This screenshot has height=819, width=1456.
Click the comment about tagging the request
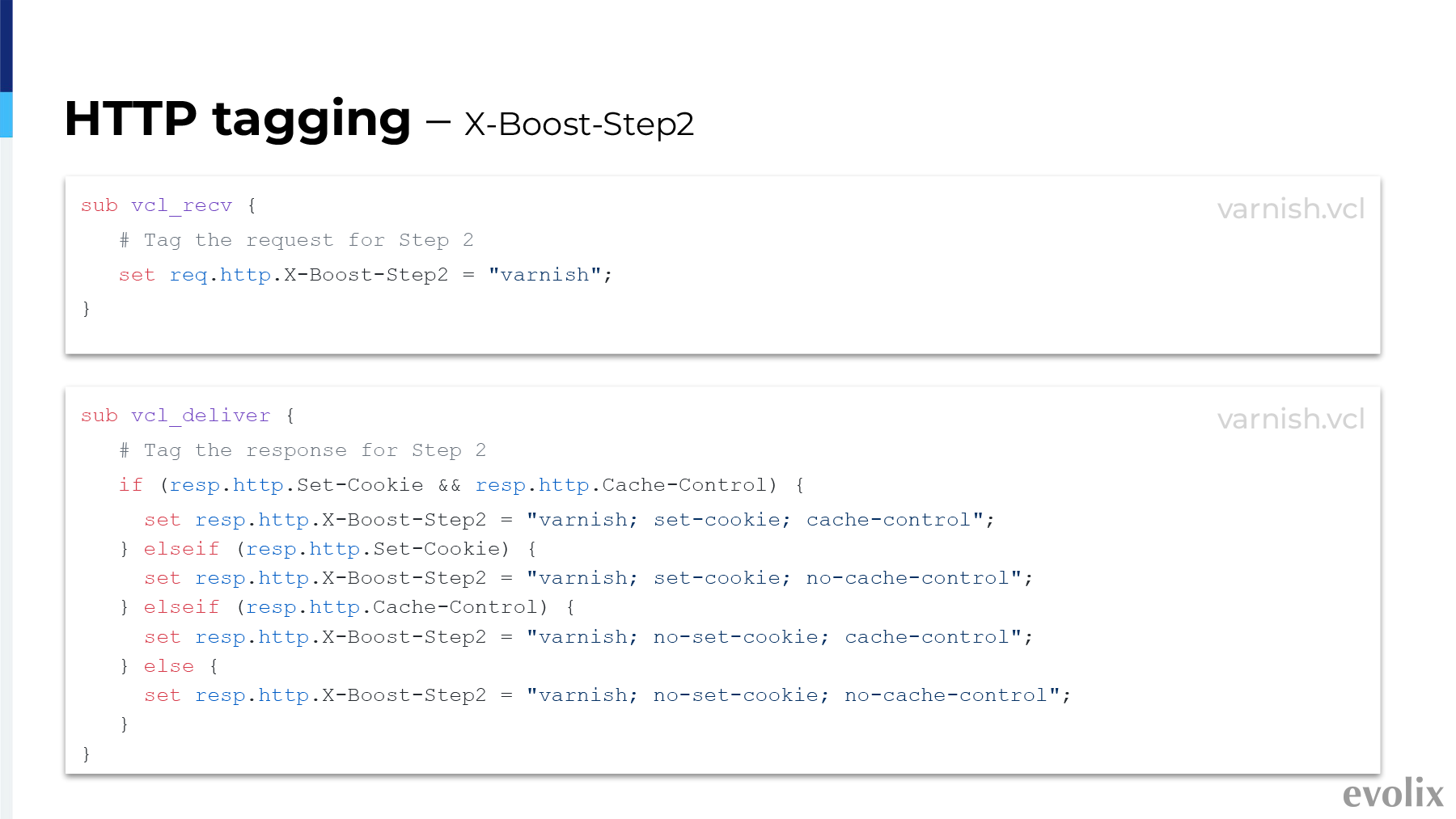(x=296, y=240)
